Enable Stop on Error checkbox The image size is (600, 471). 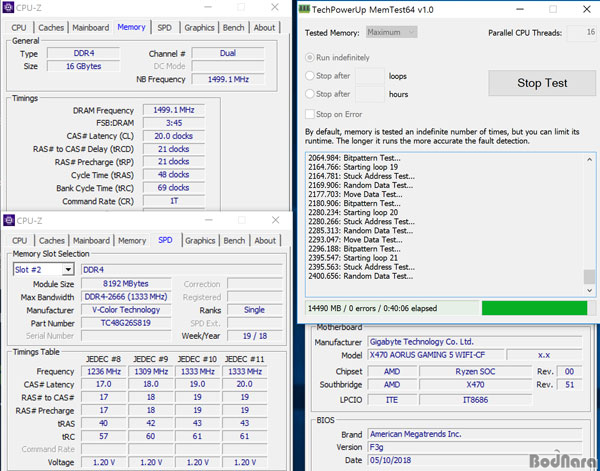(x=310, y=114)
